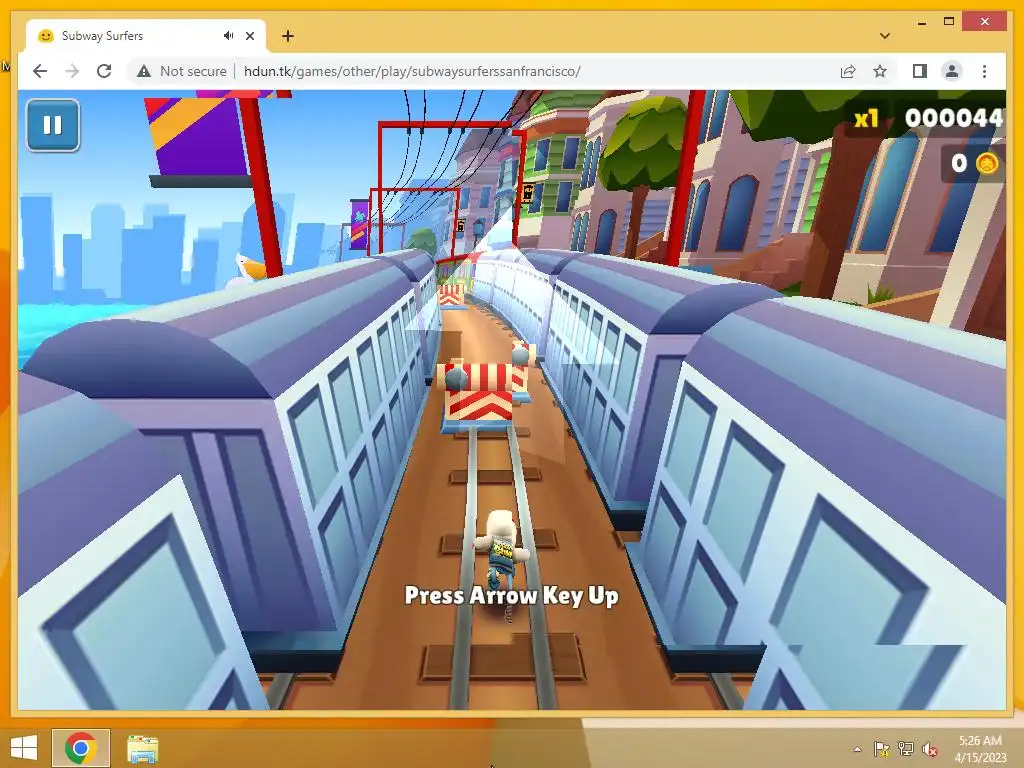Click the gold coin icon

coord(986,163)
